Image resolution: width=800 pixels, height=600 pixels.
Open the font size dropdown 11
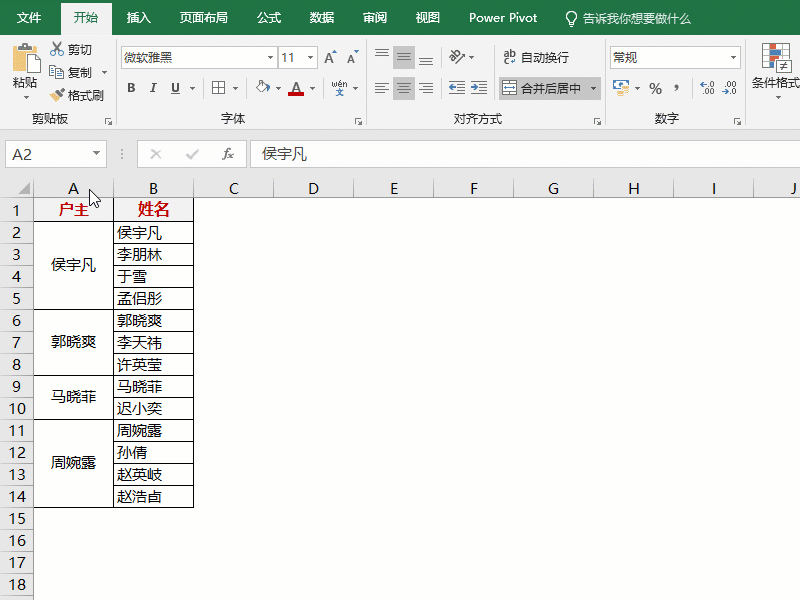click(310, 58)
